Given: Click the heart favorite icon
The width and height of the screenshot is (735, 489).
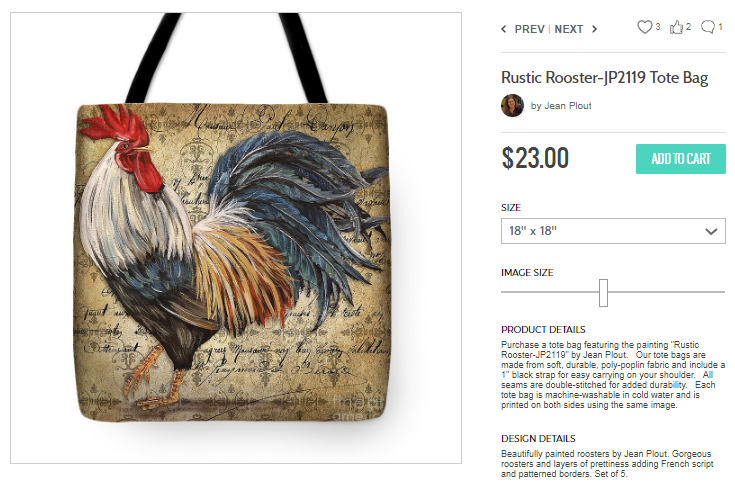Looking at the screenshot, I should pyautogui.click(x=645, y=27).
